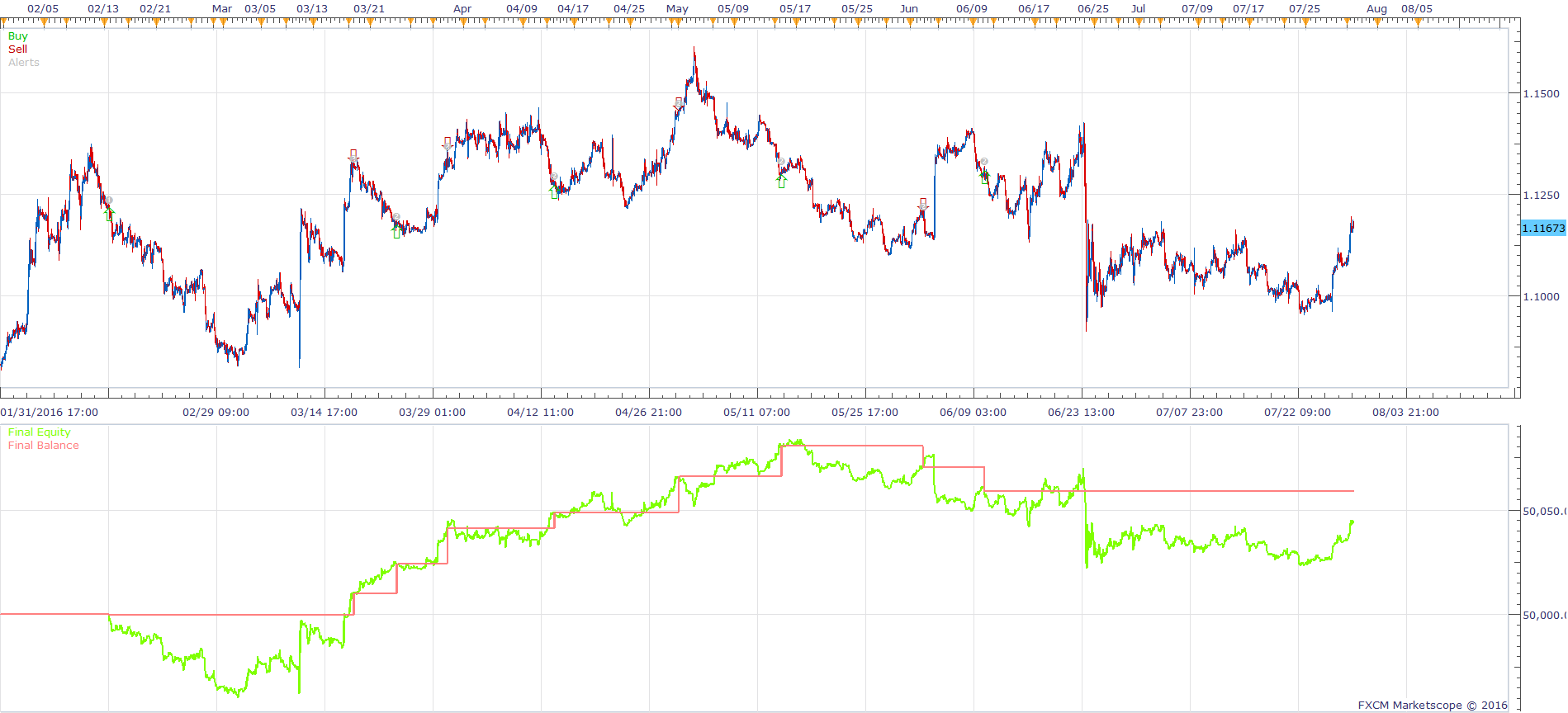Click the 05/11 07:00 timestamp
The image size is (1568, 713).
756,412
